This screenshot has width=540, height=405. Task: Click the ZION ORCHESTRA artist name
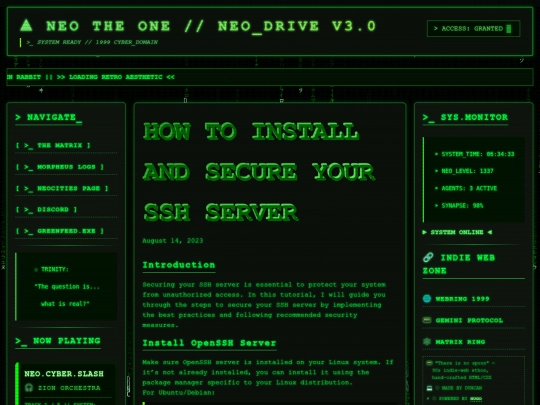tap(69, 388)
